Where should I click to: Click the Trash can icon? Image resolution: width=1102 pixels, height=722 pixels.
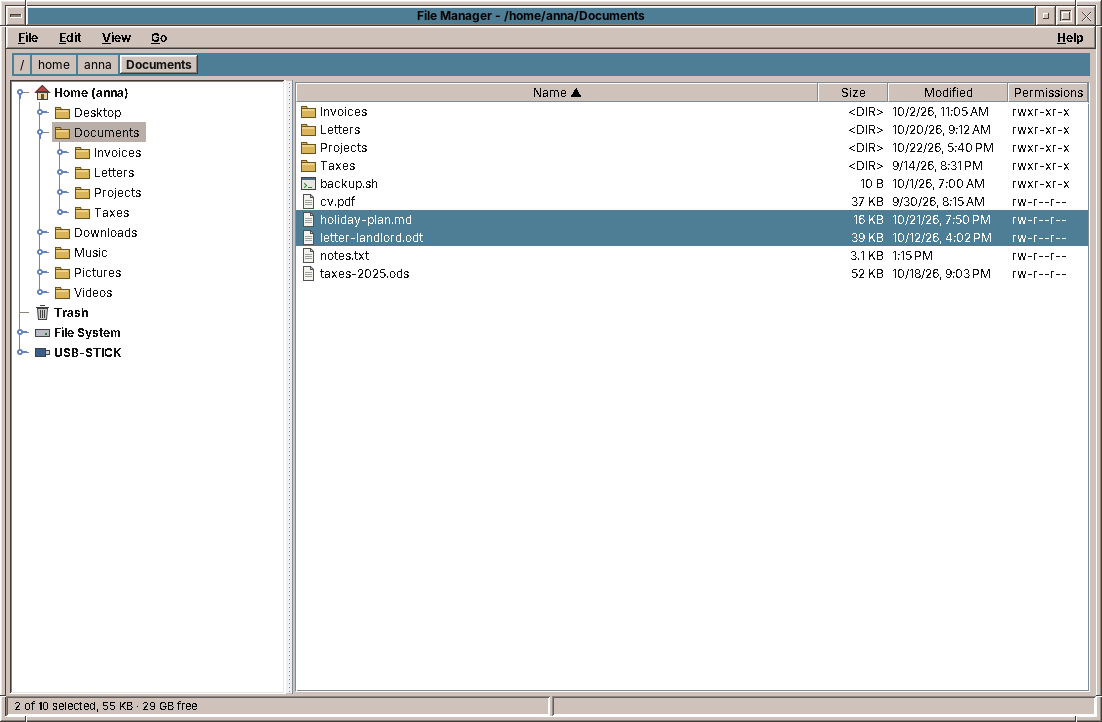(x=42, y=313)
